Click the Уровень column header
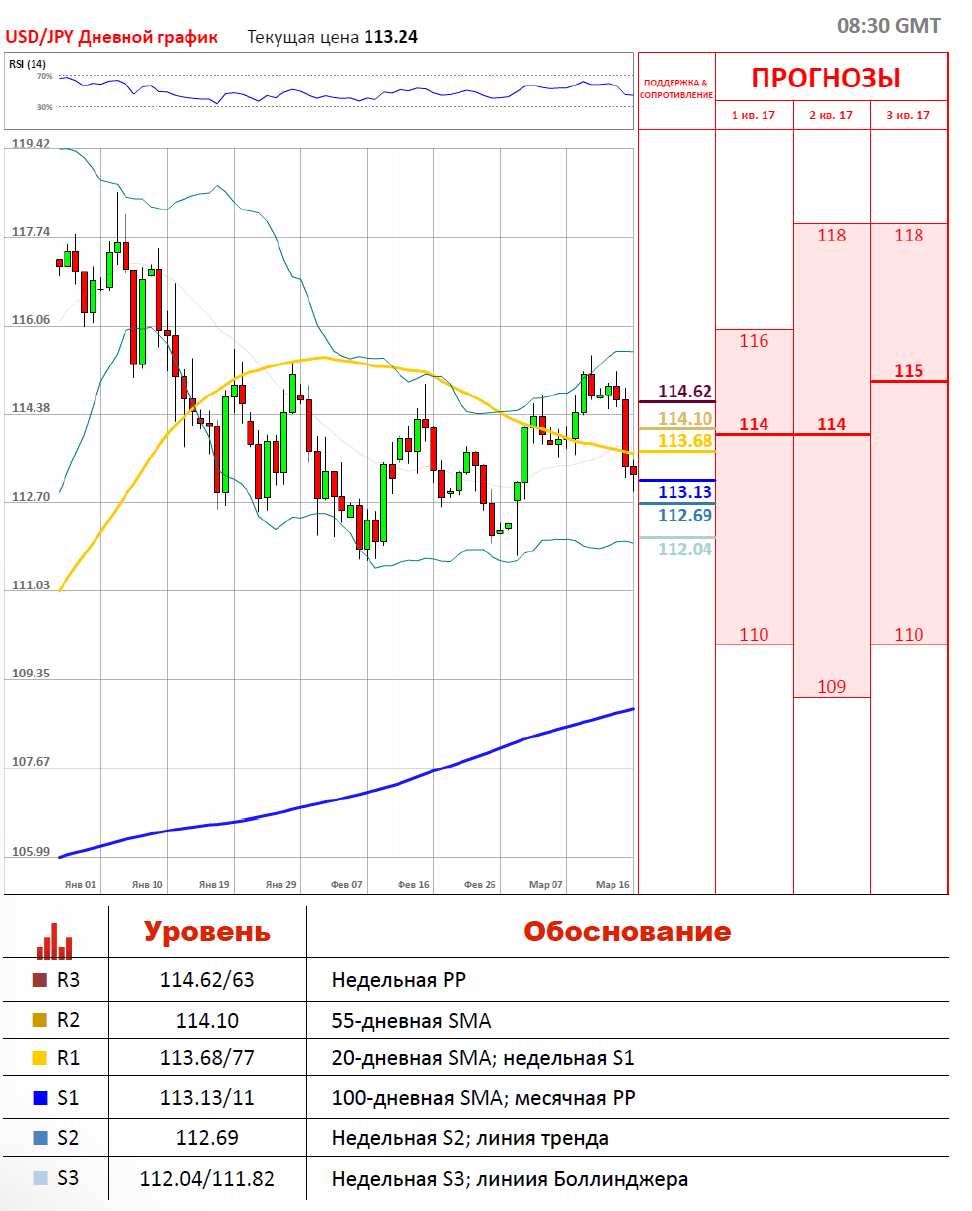The height and width of the screenshot is (1211, 972). pos(207,932)
